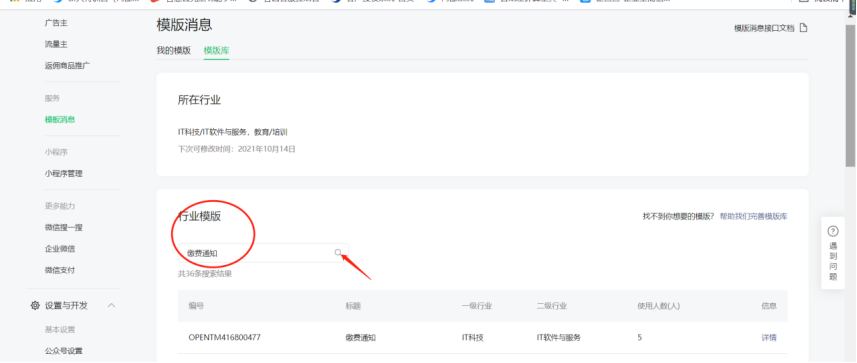The width and height of the screenshot is (857, 363).
Task: Open 微信支付 in sidebar
Action: [x=60, y=270]
